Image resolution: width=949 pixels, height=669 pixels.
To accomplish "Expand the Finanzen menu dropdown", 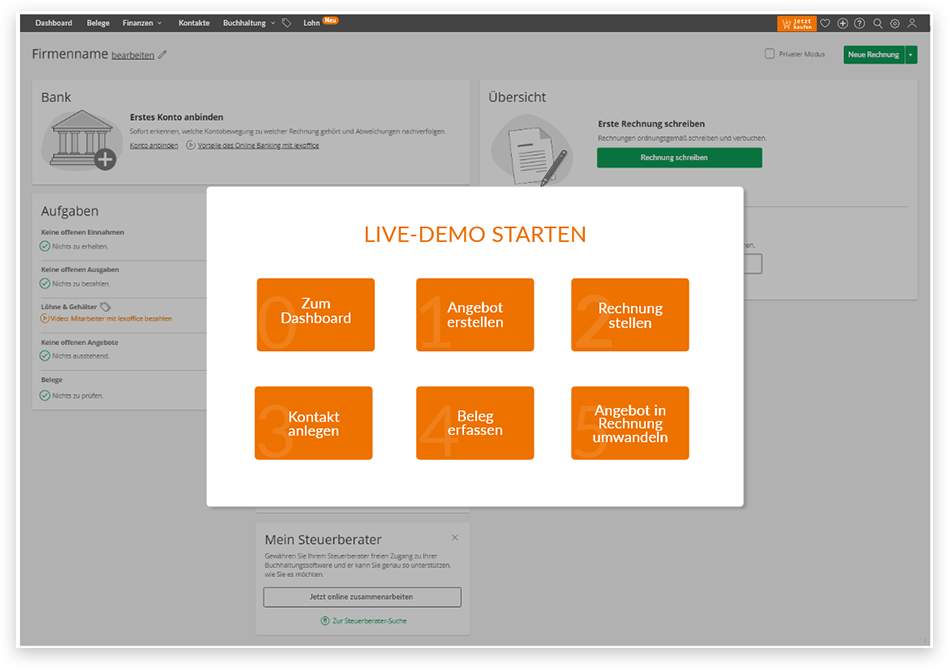I will (x=142, y=22).
